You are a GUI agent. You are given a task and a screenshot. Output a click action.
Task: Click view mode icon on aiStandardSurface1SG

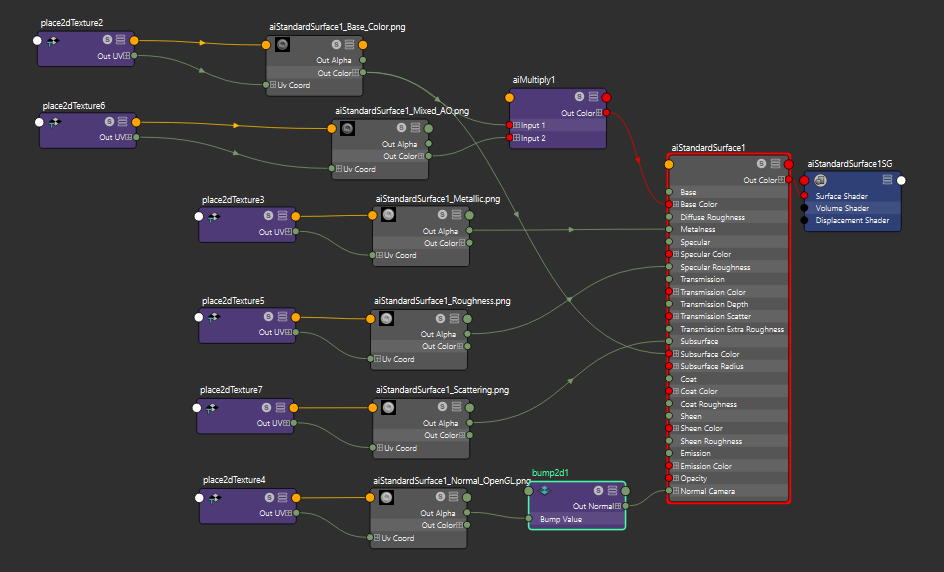887,179
